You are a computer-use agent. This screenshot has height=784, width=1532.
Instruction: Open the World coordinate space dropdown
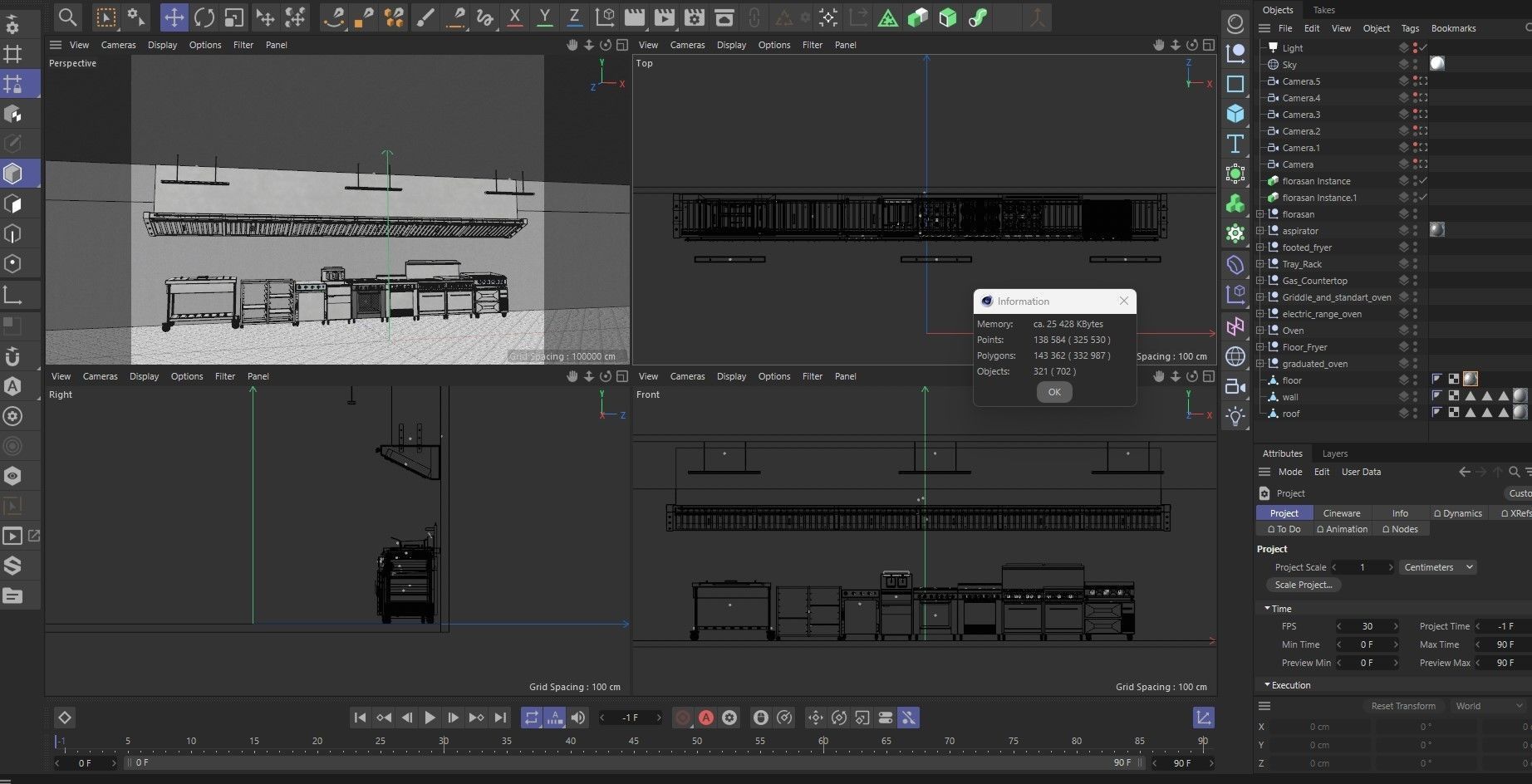click(1490, 706)
